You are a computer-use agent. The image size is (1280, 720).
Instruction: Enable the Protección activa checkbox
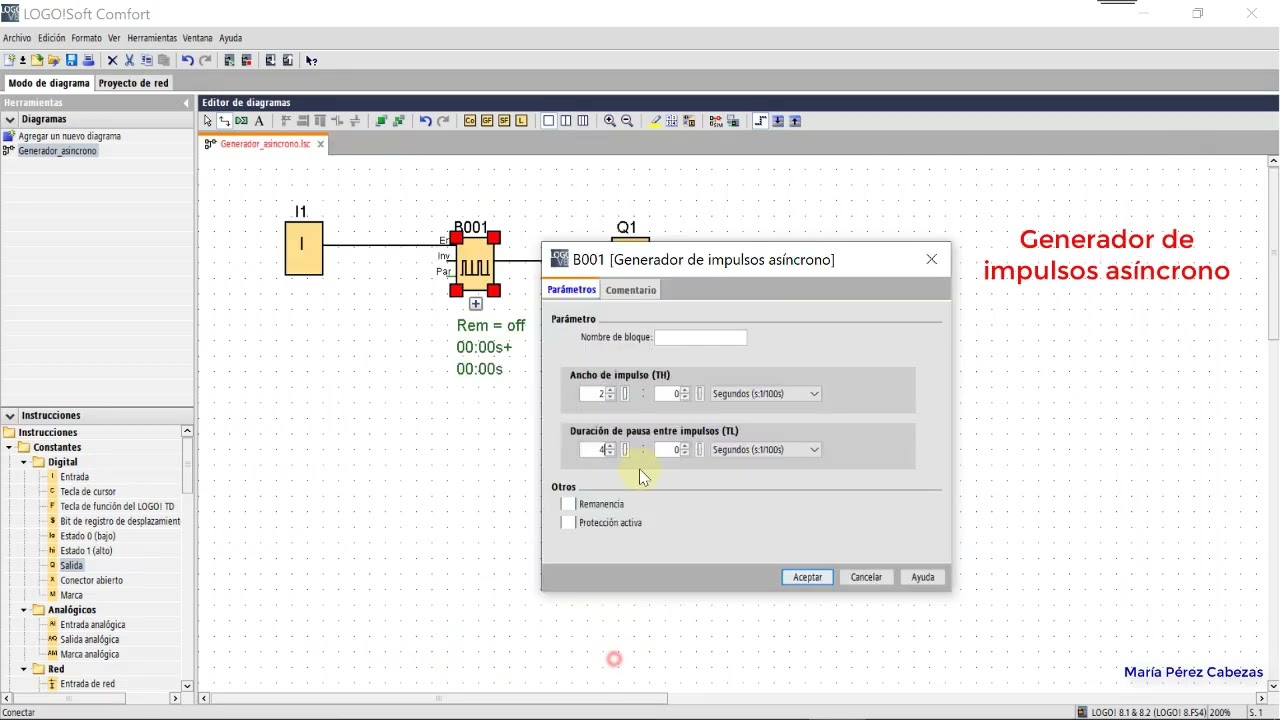568,522
